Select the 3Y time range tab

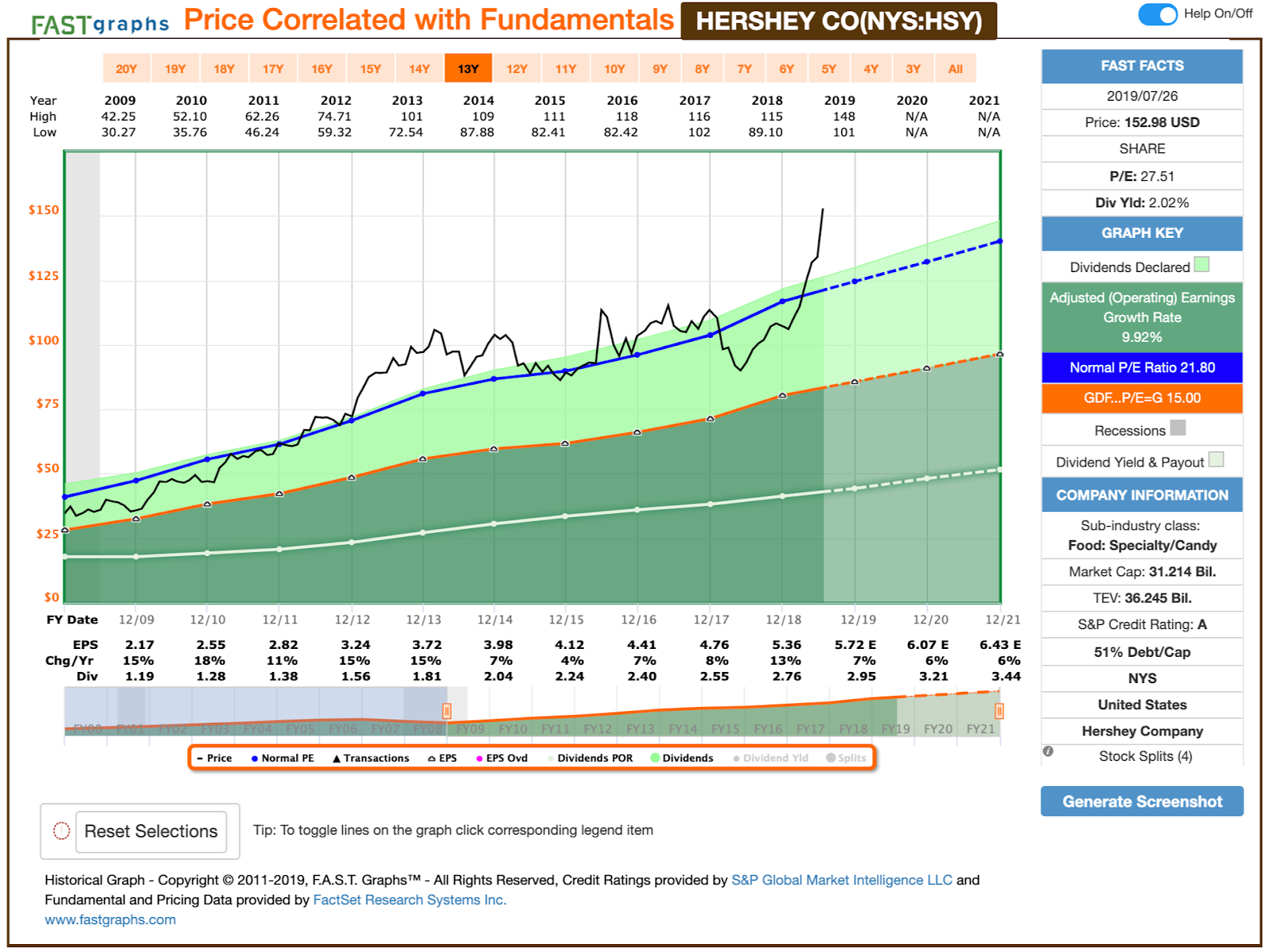(914, 68)
